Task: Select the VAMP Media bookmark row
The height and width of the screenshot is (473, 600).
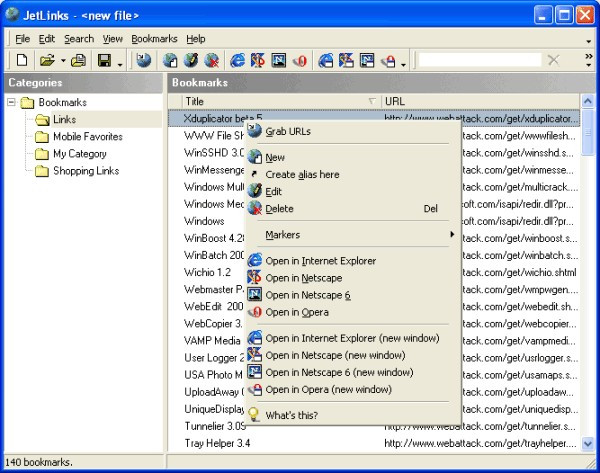Action: pyautogui.click(x=374, y=341)
